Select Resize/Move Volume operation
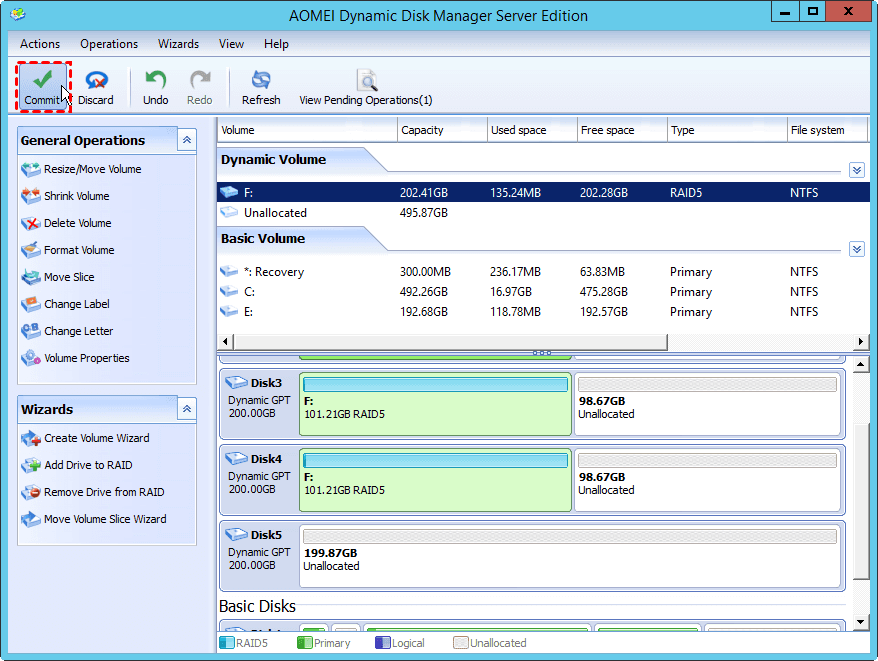878x661 pixels. click(x=92, y=169)
